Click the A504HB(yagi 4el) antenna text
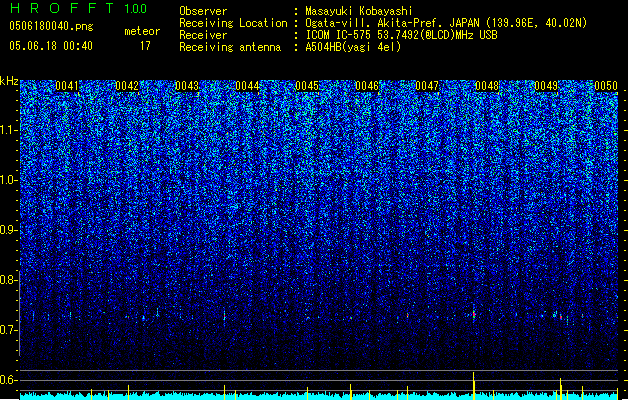This screenshot has height=400, width=629. click(x=353, y=47)
